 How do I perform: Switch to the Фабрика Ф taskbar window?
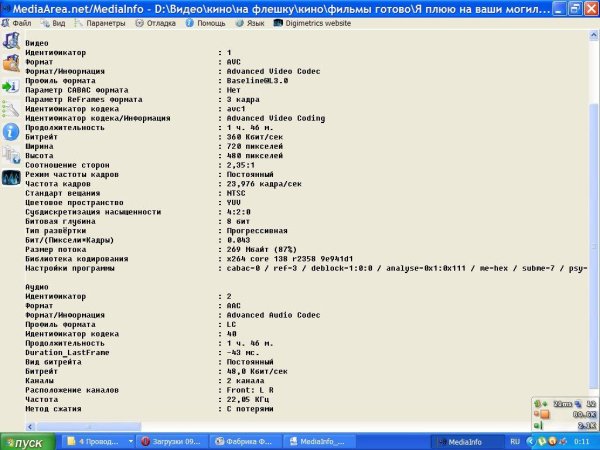tap(245, 442)
